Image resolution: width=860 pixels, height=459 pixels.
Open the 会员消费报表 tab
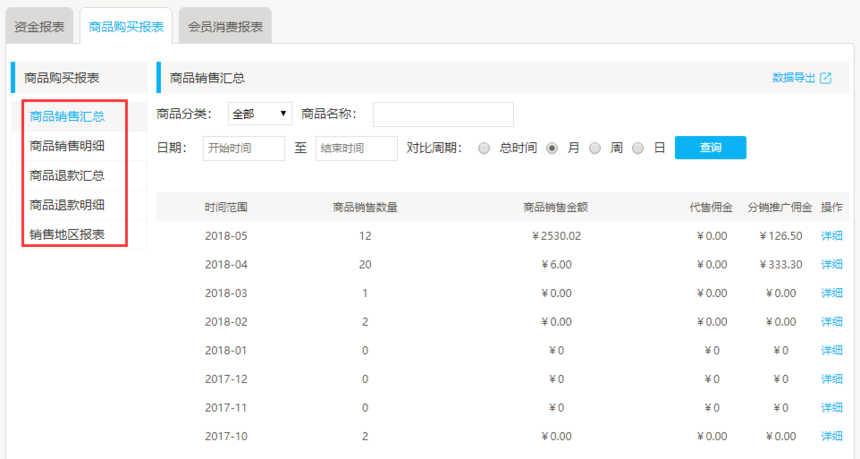pyautogui.click(x=225, y=27)
